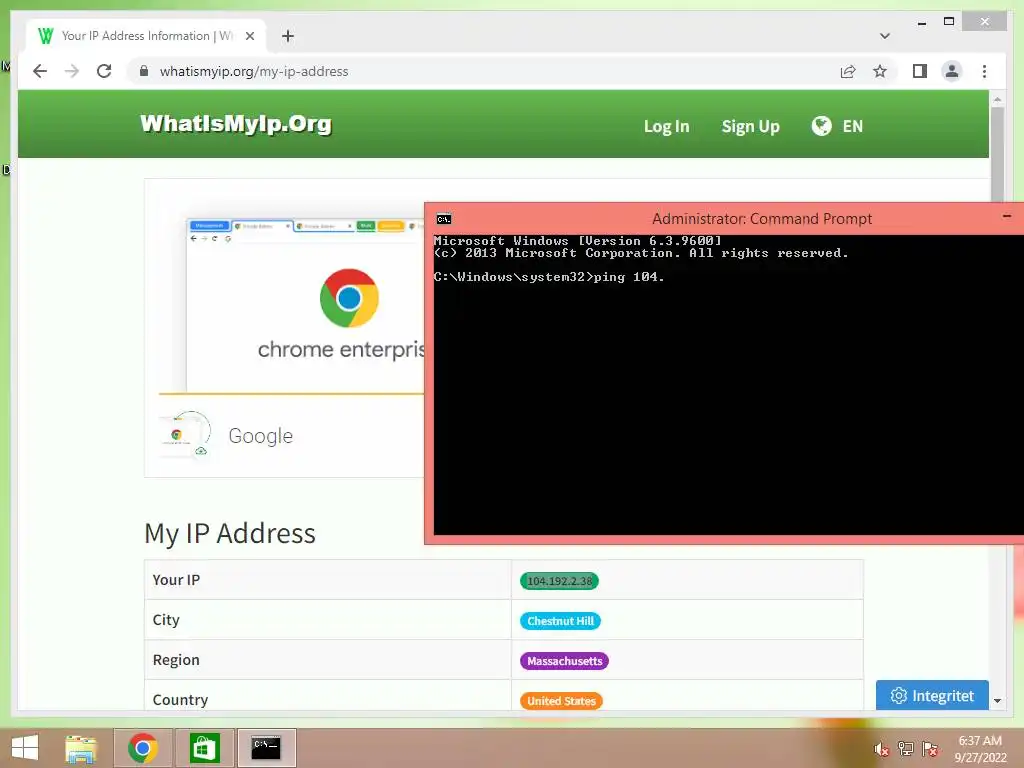Open the Chrome profile avatar
The image size is (1024, 768).
point(952,71)
